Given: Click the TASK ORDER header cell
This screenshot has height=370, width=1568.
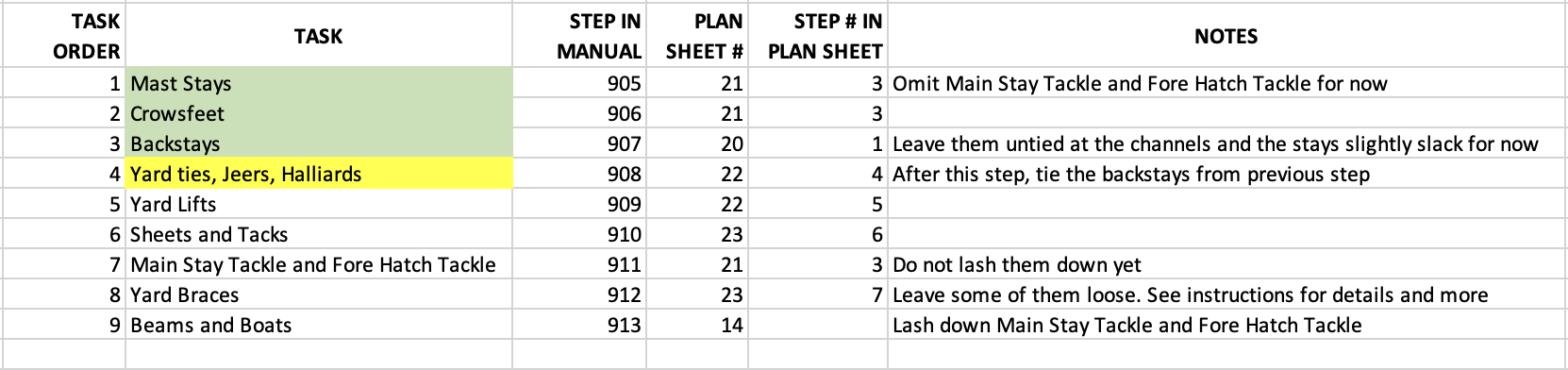Looking at the screenshot, I should point(62,36).
